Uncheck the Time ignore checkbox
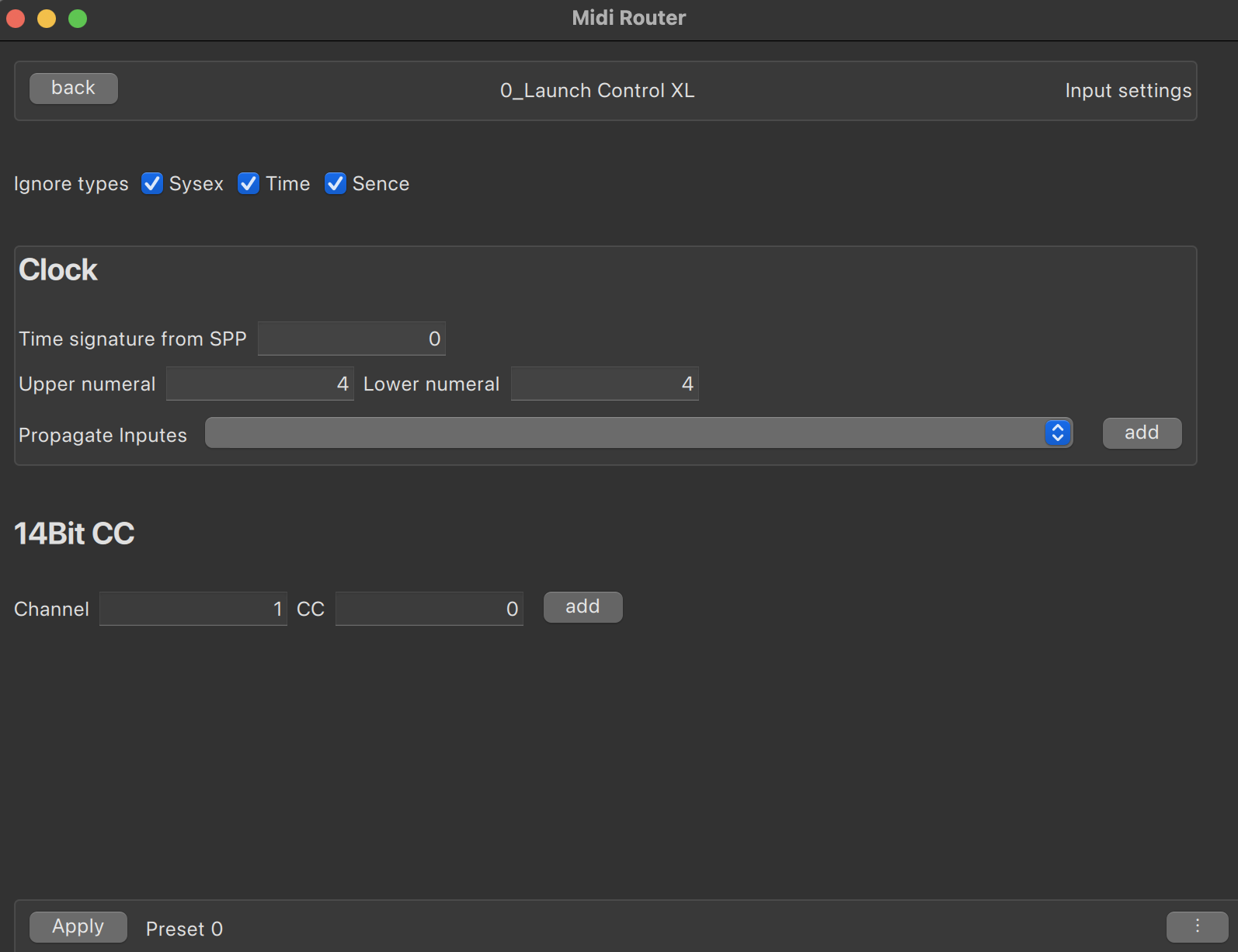This screenshot has width=1238, height=952. click(x=249, y=184)
